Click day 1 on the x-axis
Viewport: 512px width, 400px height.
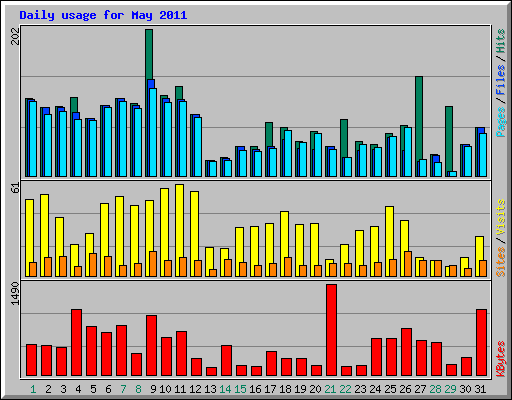(x=33, y=389)
